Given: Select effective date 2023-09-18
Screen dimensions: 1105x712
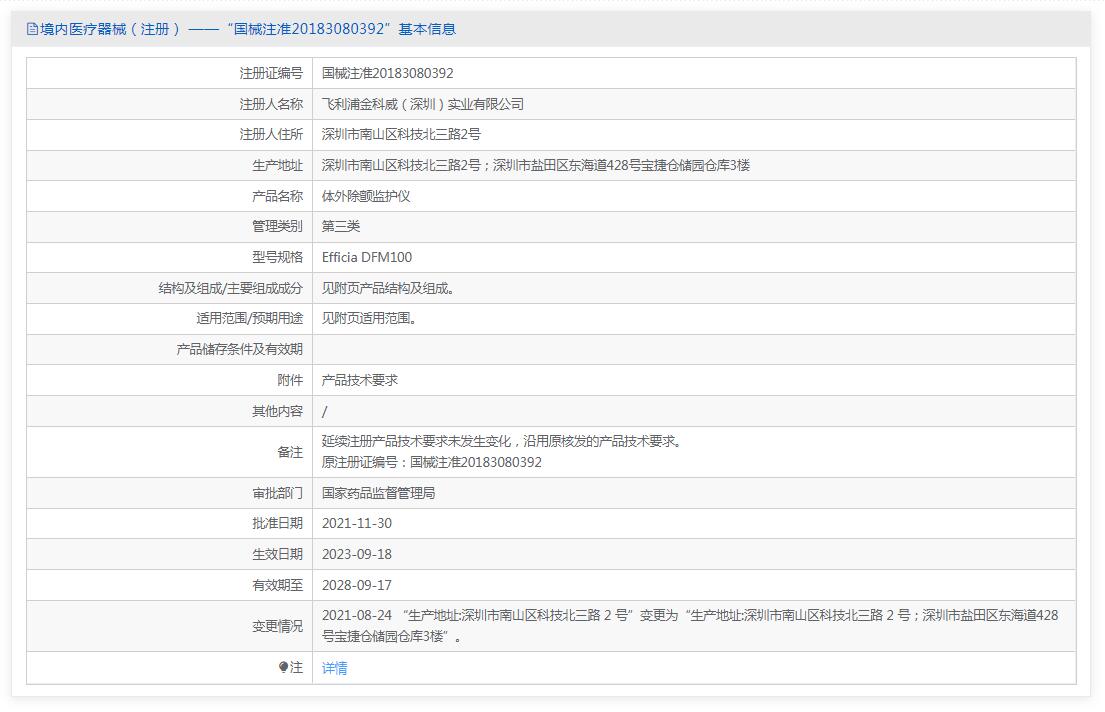Looking at the screenshot, I should 357,554.
